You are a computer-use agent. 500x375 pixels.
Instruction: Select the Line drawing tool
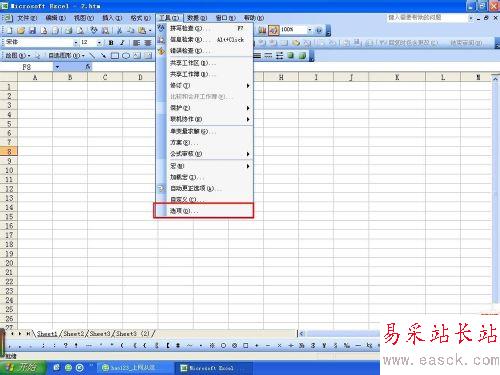point(92,56)
